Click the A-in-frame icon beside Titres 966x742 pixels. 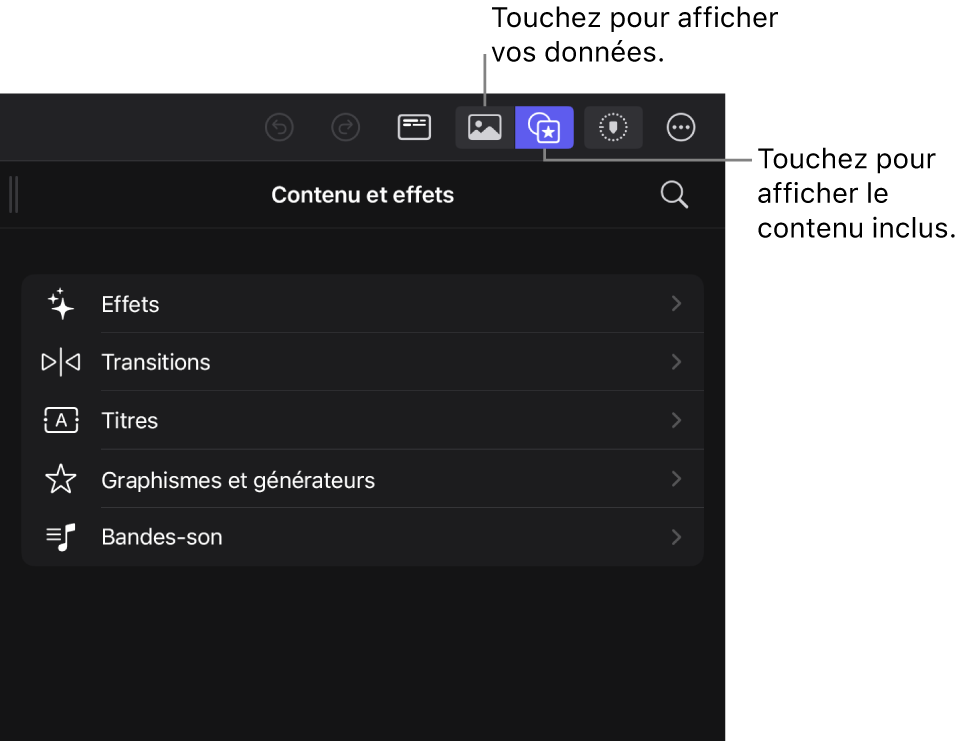coord(60,420)
